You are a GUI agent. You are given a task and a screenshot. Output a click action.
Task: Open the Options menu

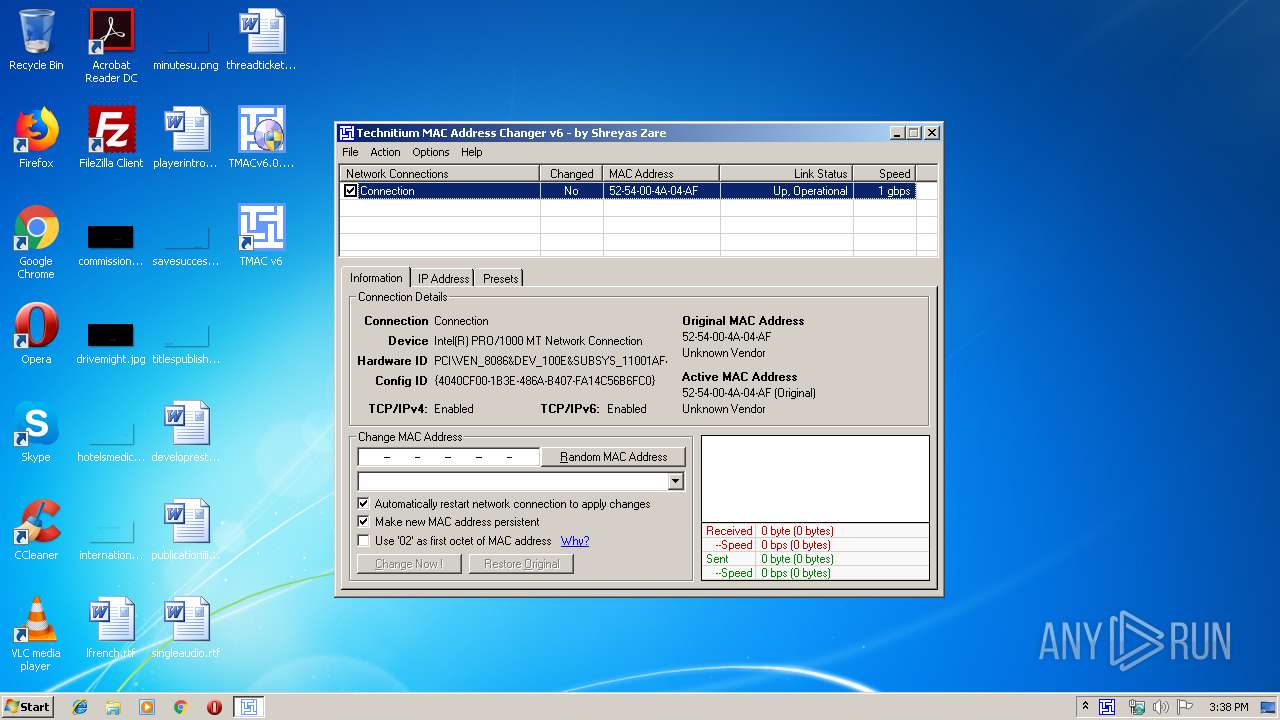tap(431, 152)
